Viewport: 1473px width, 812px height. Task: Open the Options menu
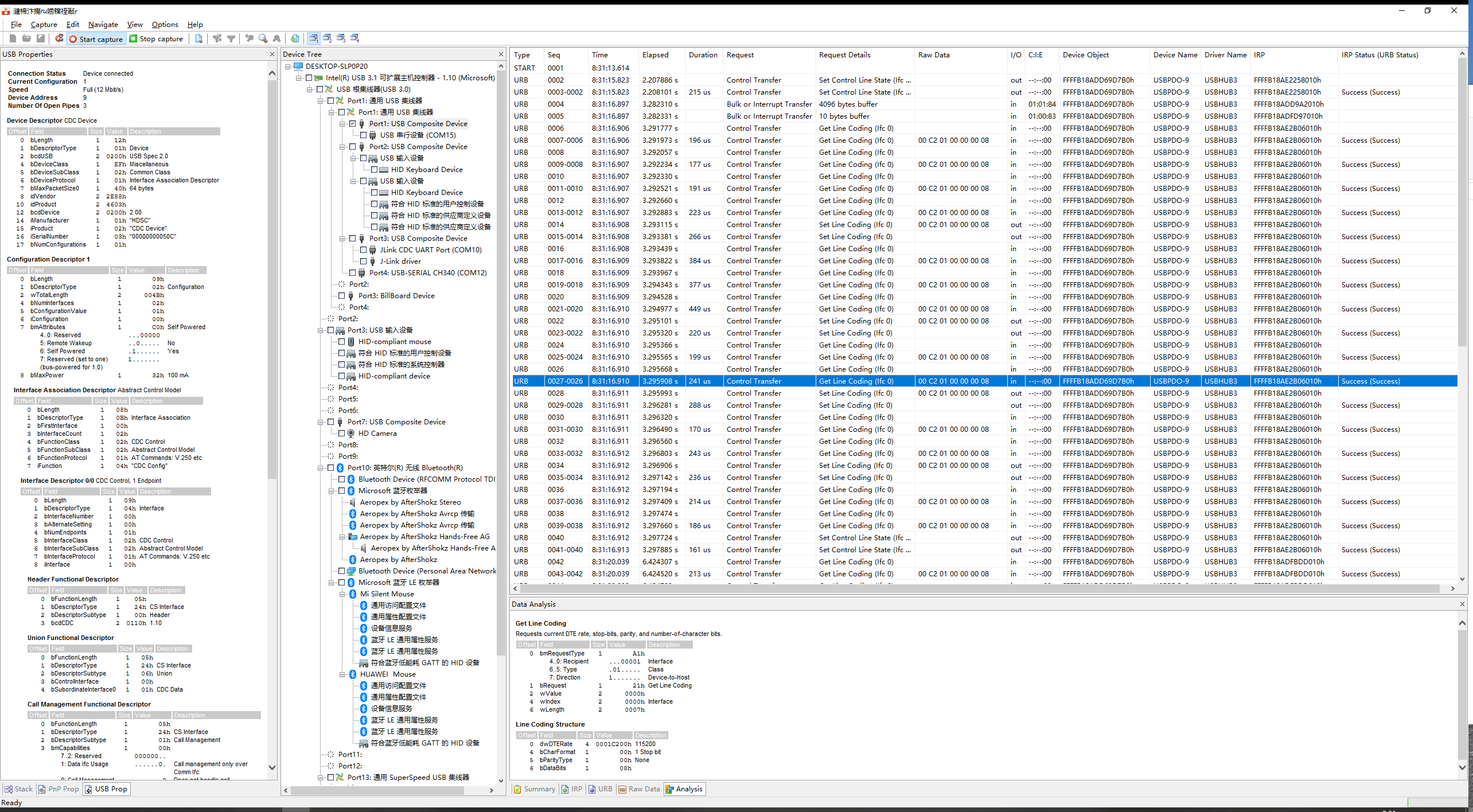click(165, 24)
